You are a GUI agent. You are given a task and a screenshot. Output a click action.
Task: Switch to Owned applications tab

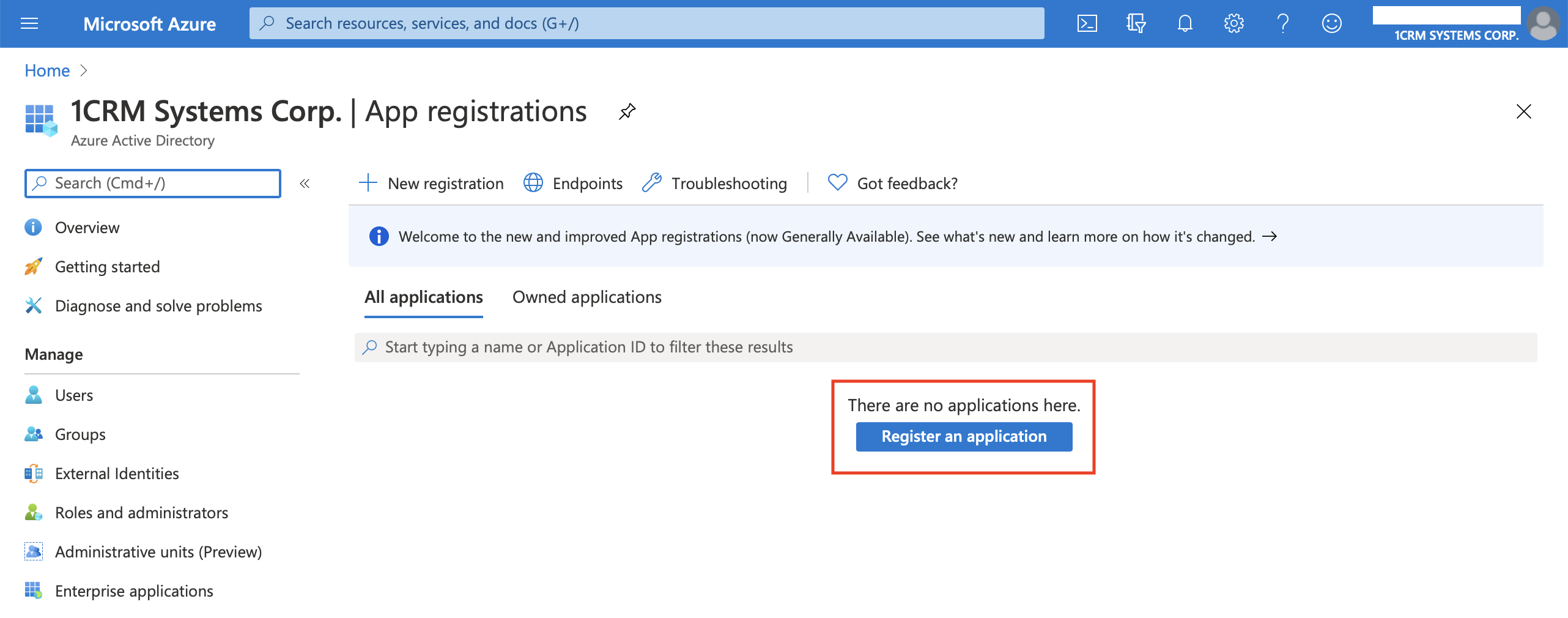tap(587, 297)
